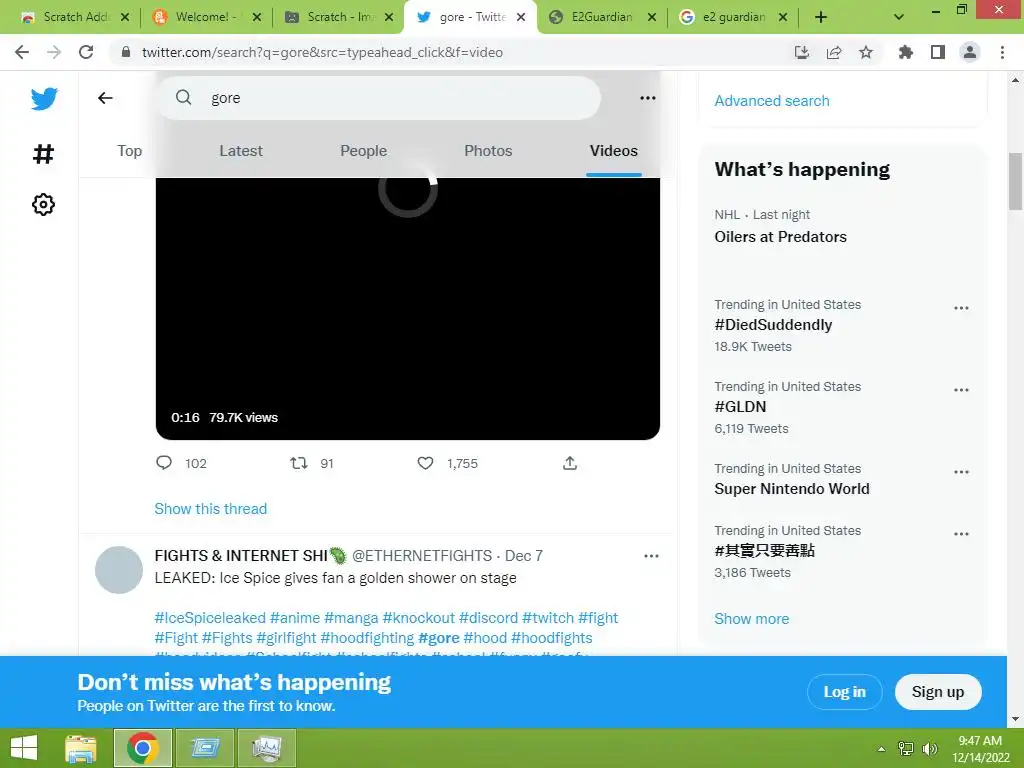Open Chrome three-dot menu
1024x768 pixels.
[x=1002, y=52]
